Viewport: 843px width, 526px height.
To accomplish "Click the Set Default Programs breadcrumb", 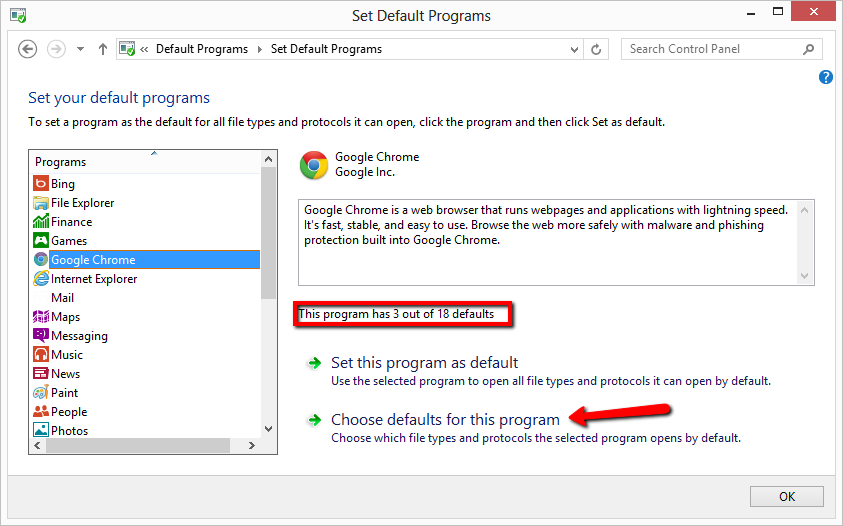I will (326, 49).
